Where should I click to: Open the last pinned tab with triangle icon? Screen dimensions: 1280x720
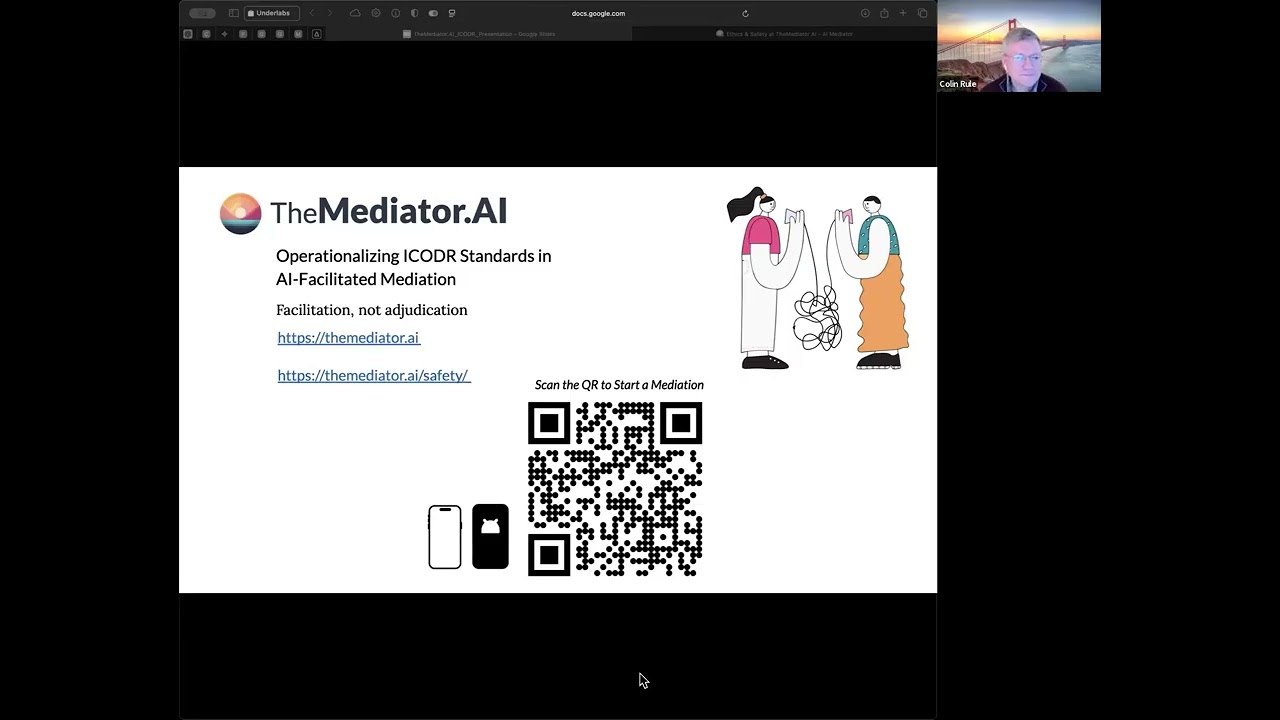pos(317,33)
